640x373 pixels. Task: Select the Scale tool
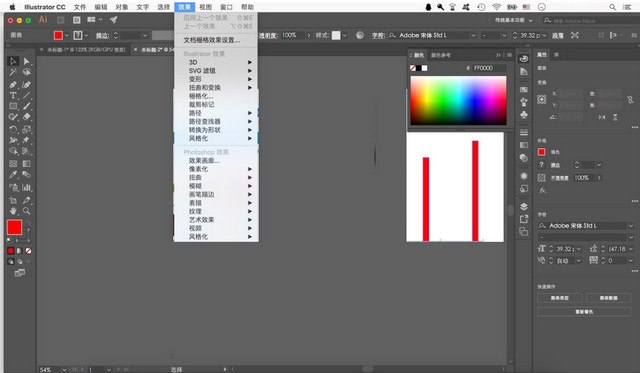[x=27, y=129]
